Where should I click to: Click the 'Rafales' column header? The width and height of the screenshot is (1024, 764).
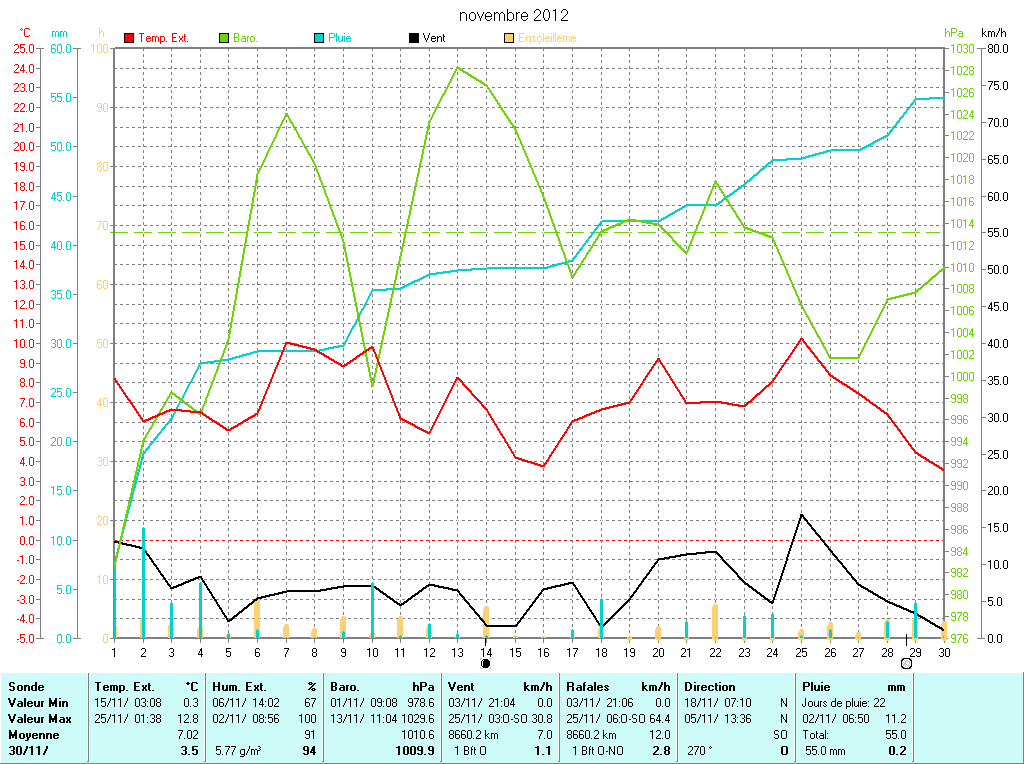pyautogui.click(x=588, y=687)
